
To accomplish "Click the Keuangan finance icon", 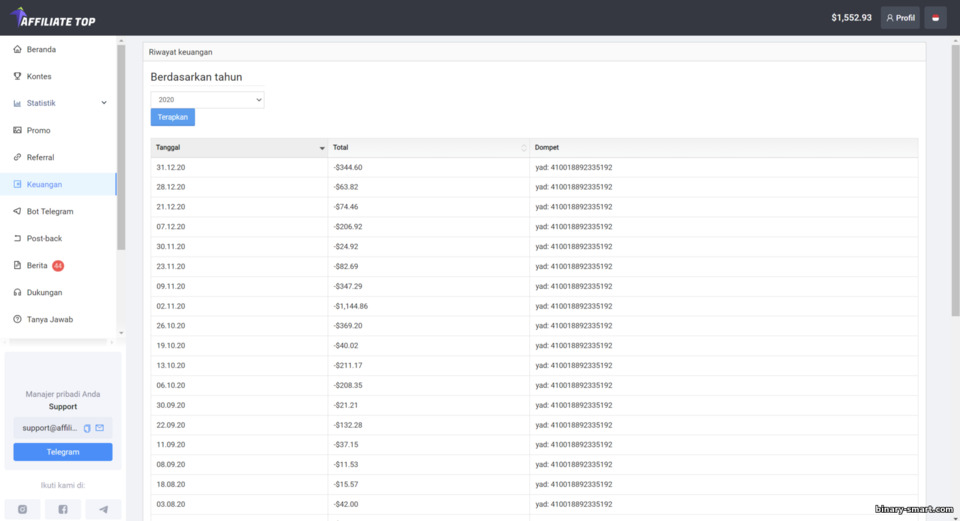I will [x=17, y=184].
